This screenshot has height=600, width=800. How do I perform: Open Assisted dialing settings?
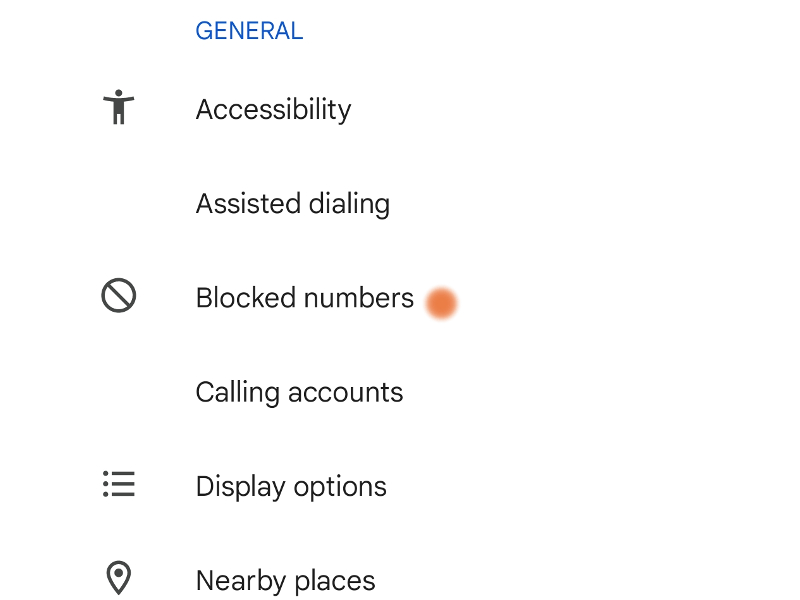[400, 203]
